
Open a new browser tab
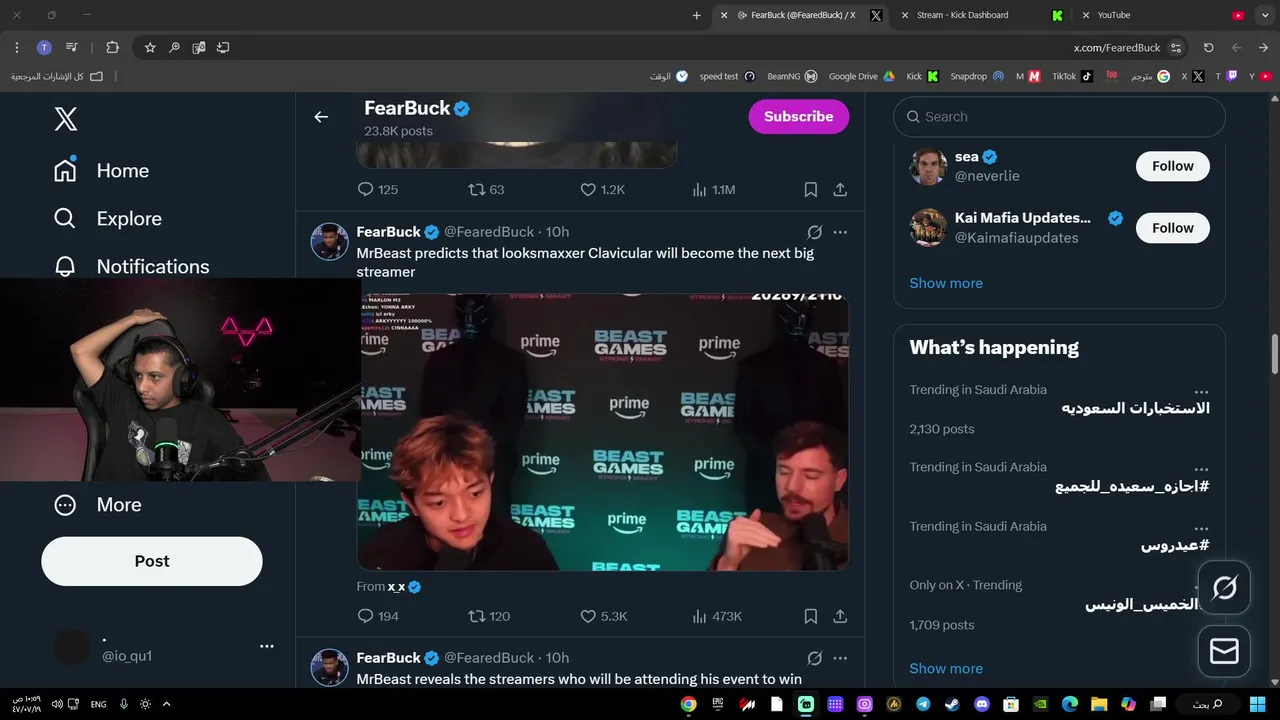[x=697, y=15]
